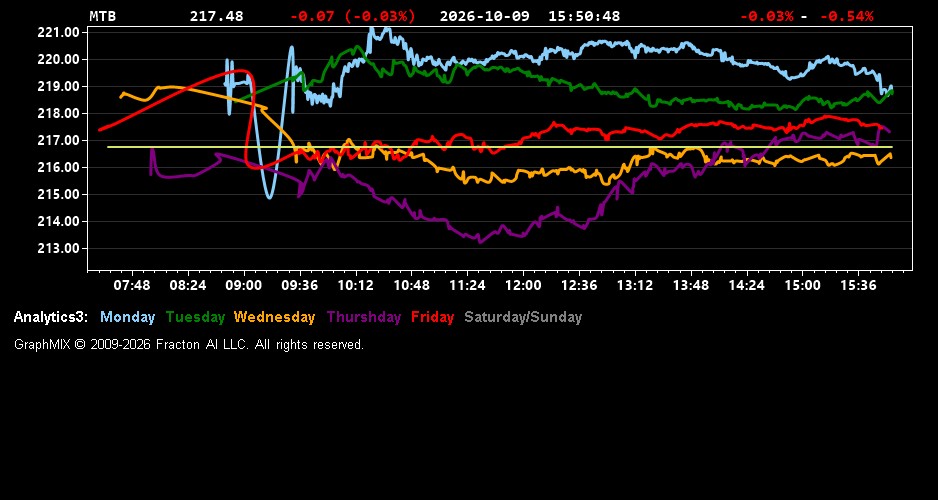Select the Thurshday legend label
The height and width of the screenshot is (500, 938).
click(364, 317)
